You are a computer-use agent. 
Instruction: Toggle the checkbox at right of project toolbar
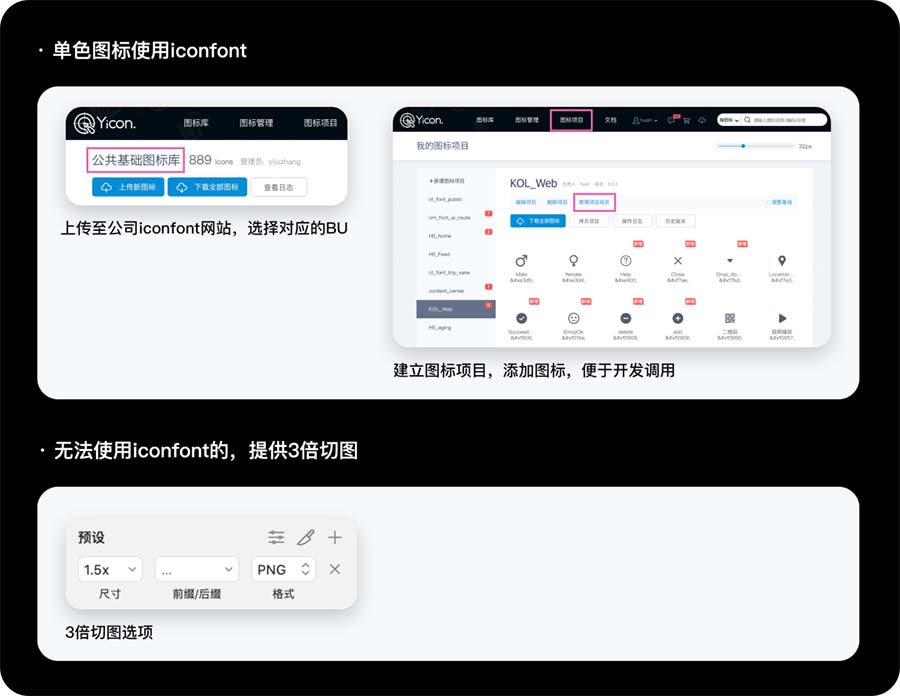click(x=768, y=202)
